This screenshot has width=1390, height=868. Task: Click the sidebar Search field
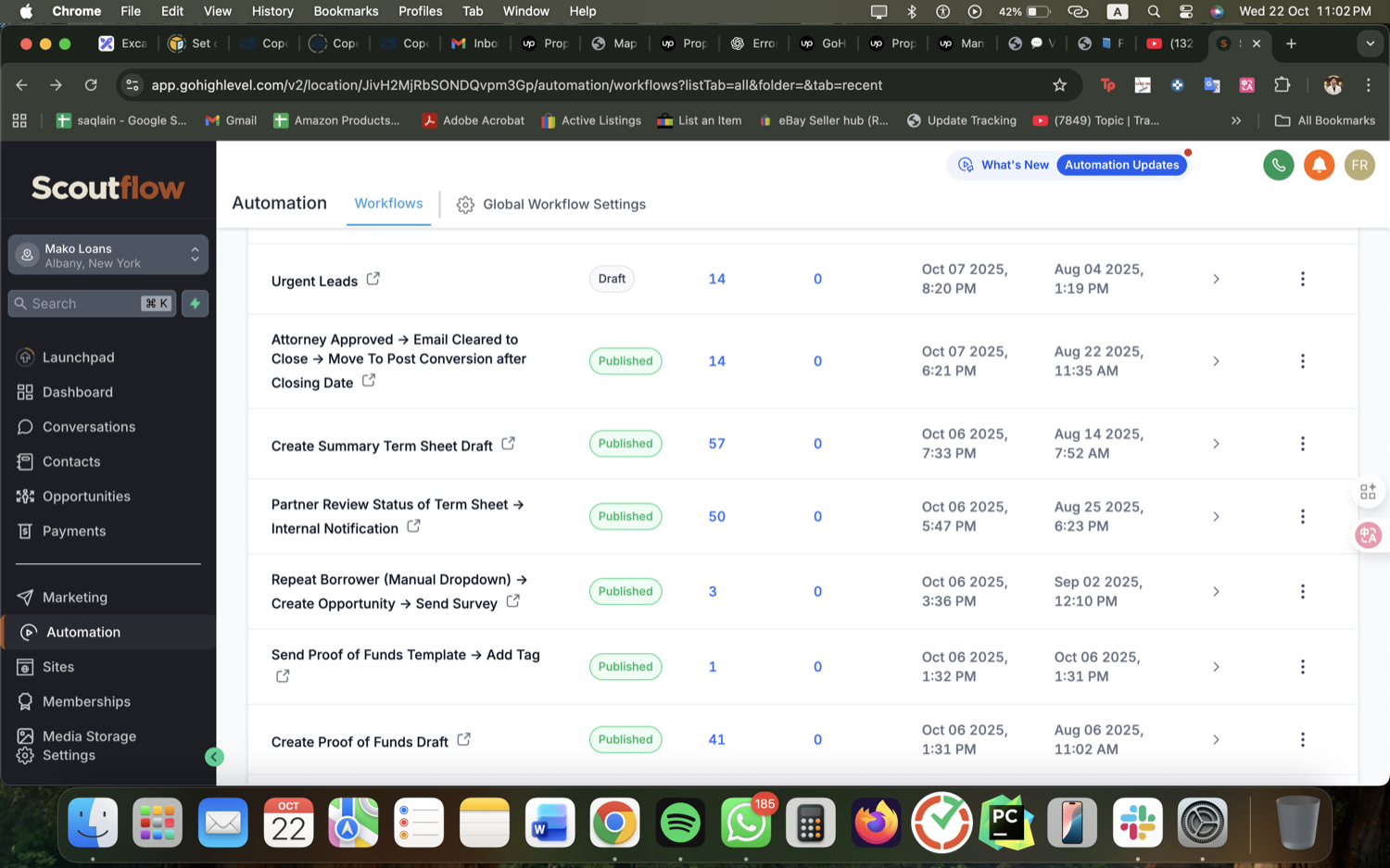(x=92, y=304)
